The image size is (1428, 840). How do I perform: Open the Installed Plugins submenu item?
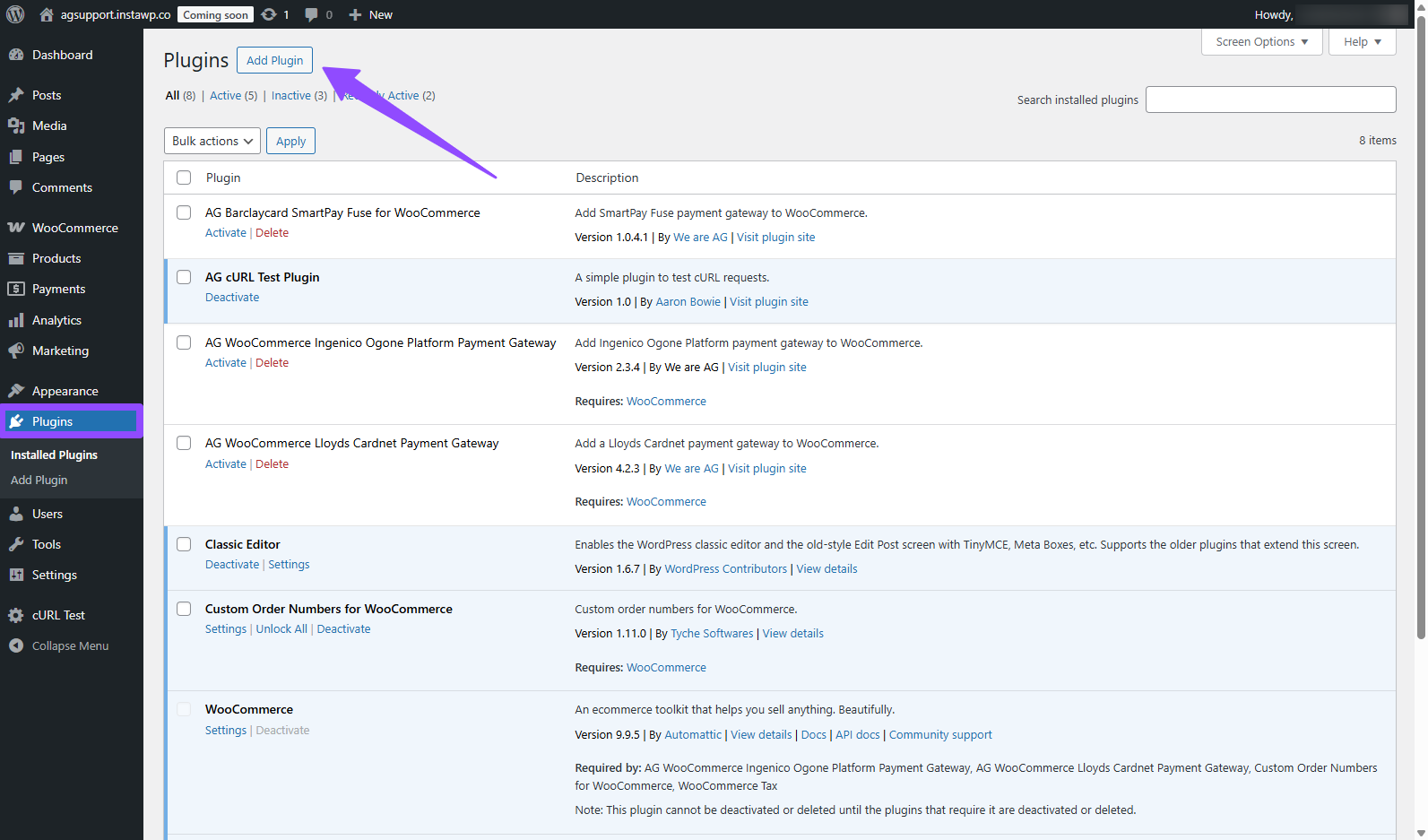(x=54, y=455)
